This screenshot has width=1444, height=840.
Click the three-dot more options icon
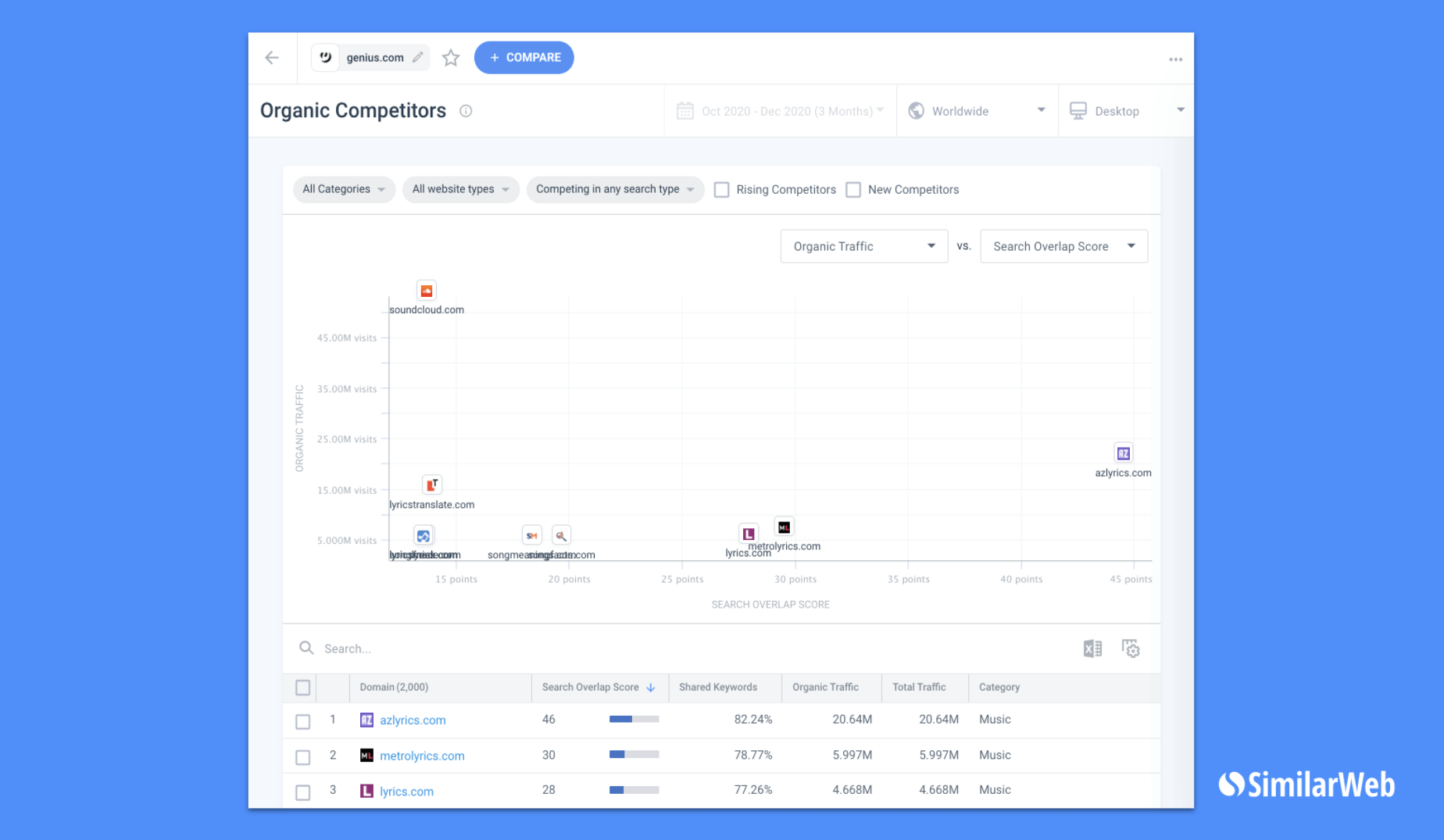coord(1175,59)
